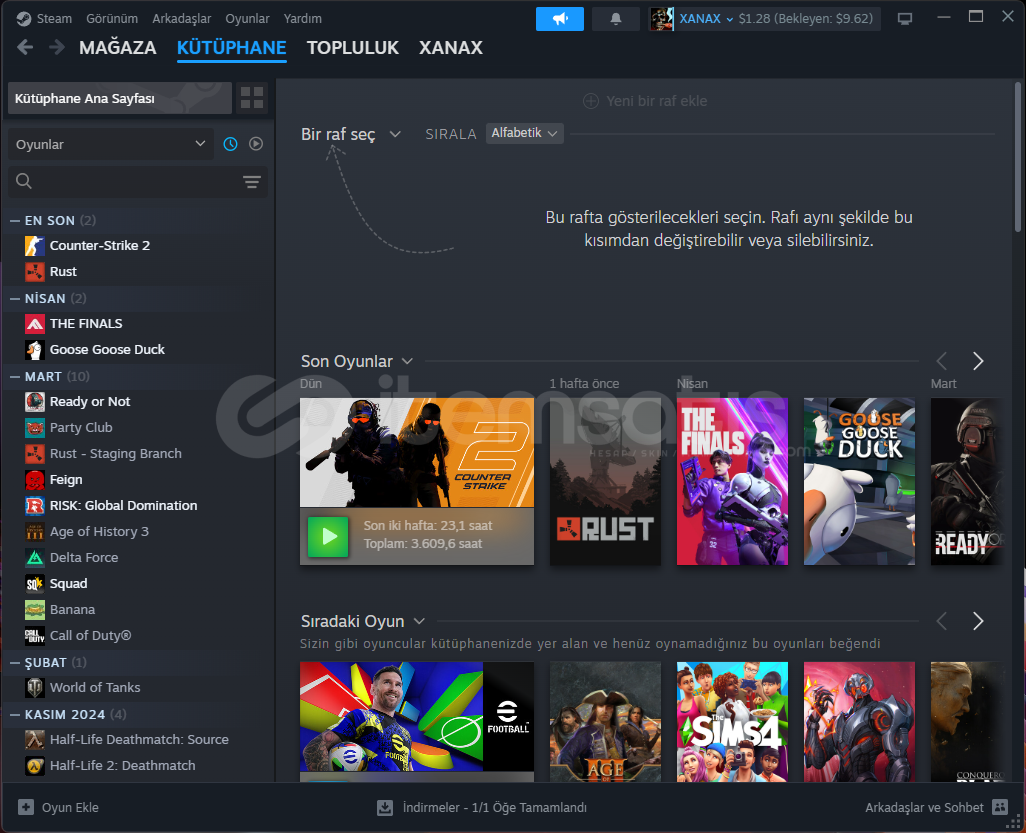Click the Rust - Staging Branch icon
This screenshot has height=833, width=1026.
35,454
